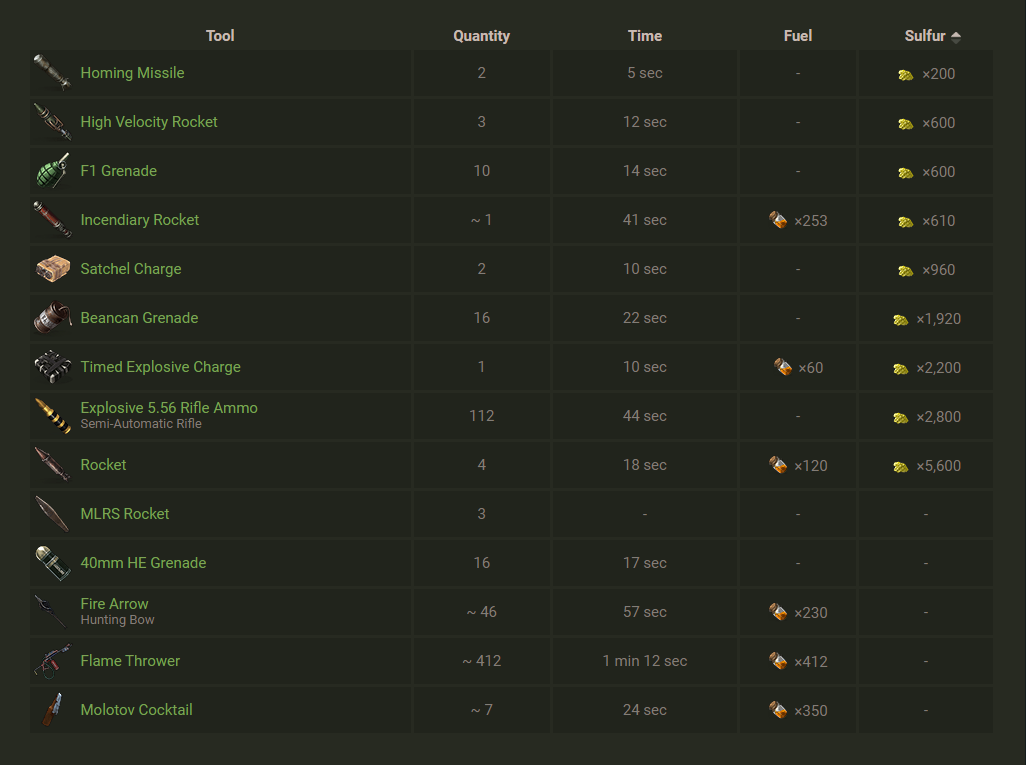This screenshot has height=765, width=1026.
Task: Click the Homing Missile icon
Action: click(52, 73)
